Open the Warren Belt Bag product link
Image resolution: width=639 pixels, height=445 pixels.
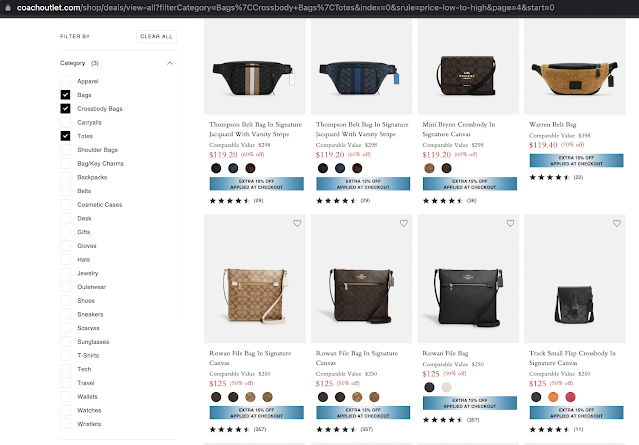pos(553,124)
